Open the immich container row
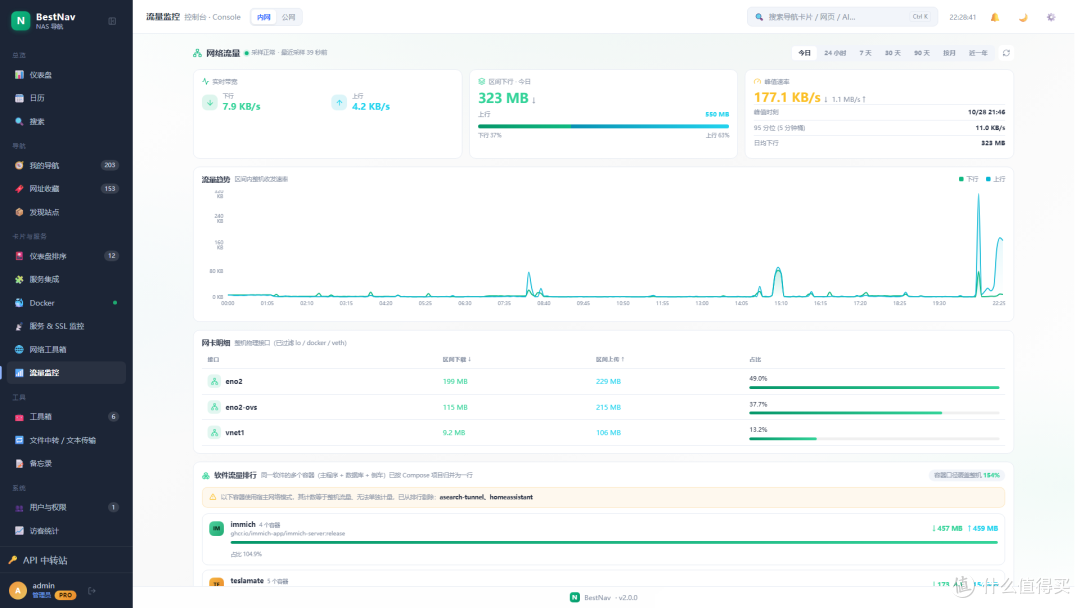Viewport: 1080px width, 608px height. pyautogui.click(x=603, y=539)
